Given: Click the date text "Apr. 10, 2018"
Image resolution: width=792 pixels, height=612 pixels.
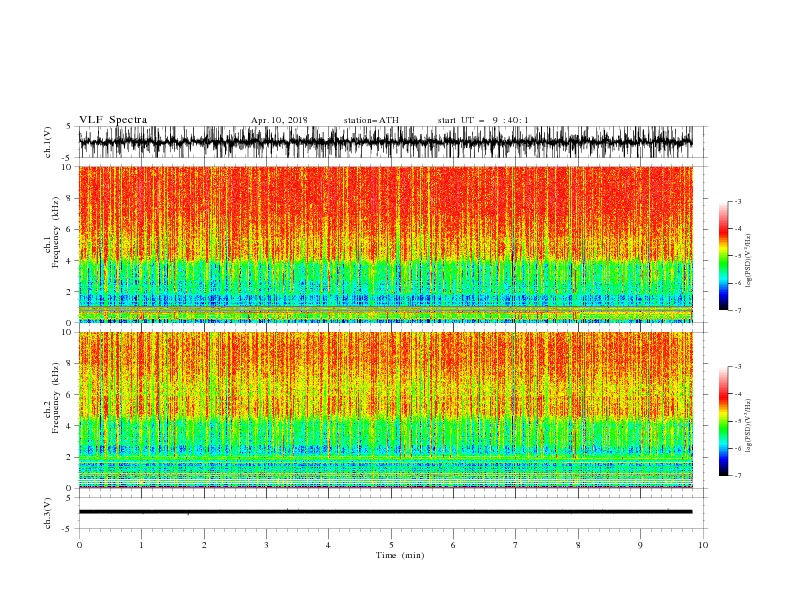Looking at the screenshot, I should [279, 120].
